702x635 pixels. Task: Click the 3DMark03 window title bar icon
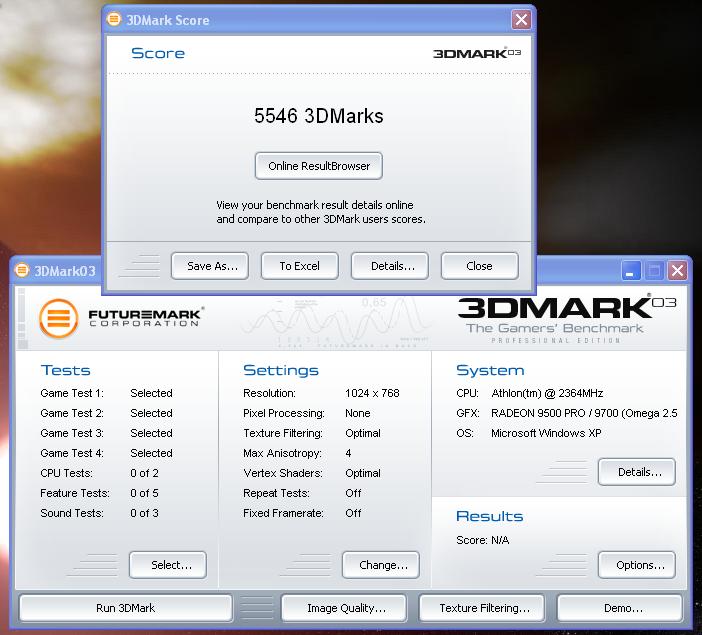(x=22, y=270)
